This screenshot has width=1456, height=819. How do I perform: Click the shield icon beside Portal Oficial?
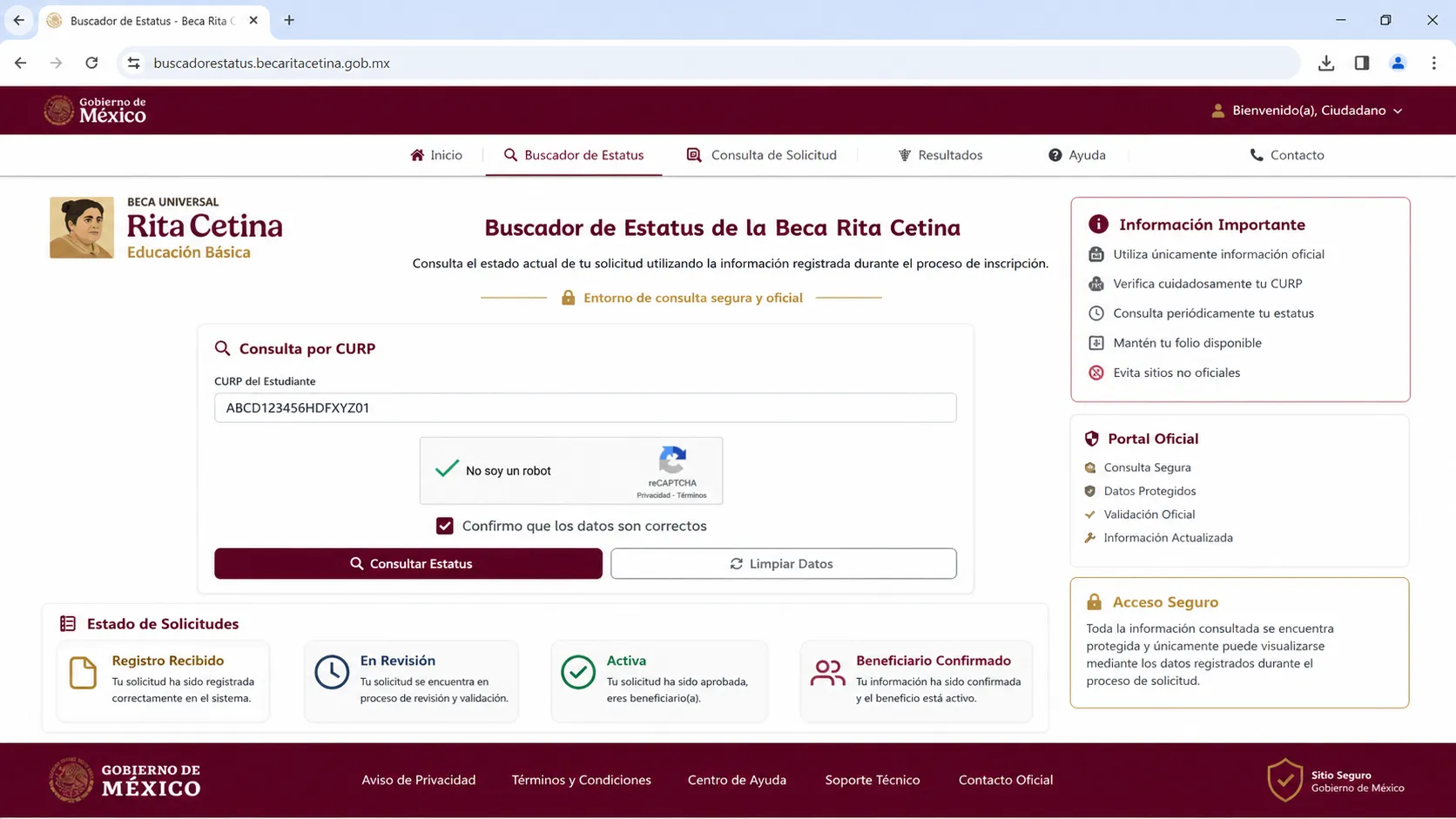click(x=1091, y=439)
